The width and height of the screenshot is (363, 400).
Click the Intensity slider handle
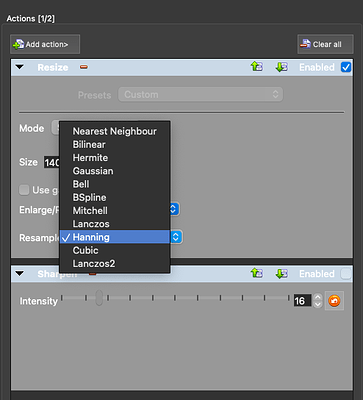[99, 298]
